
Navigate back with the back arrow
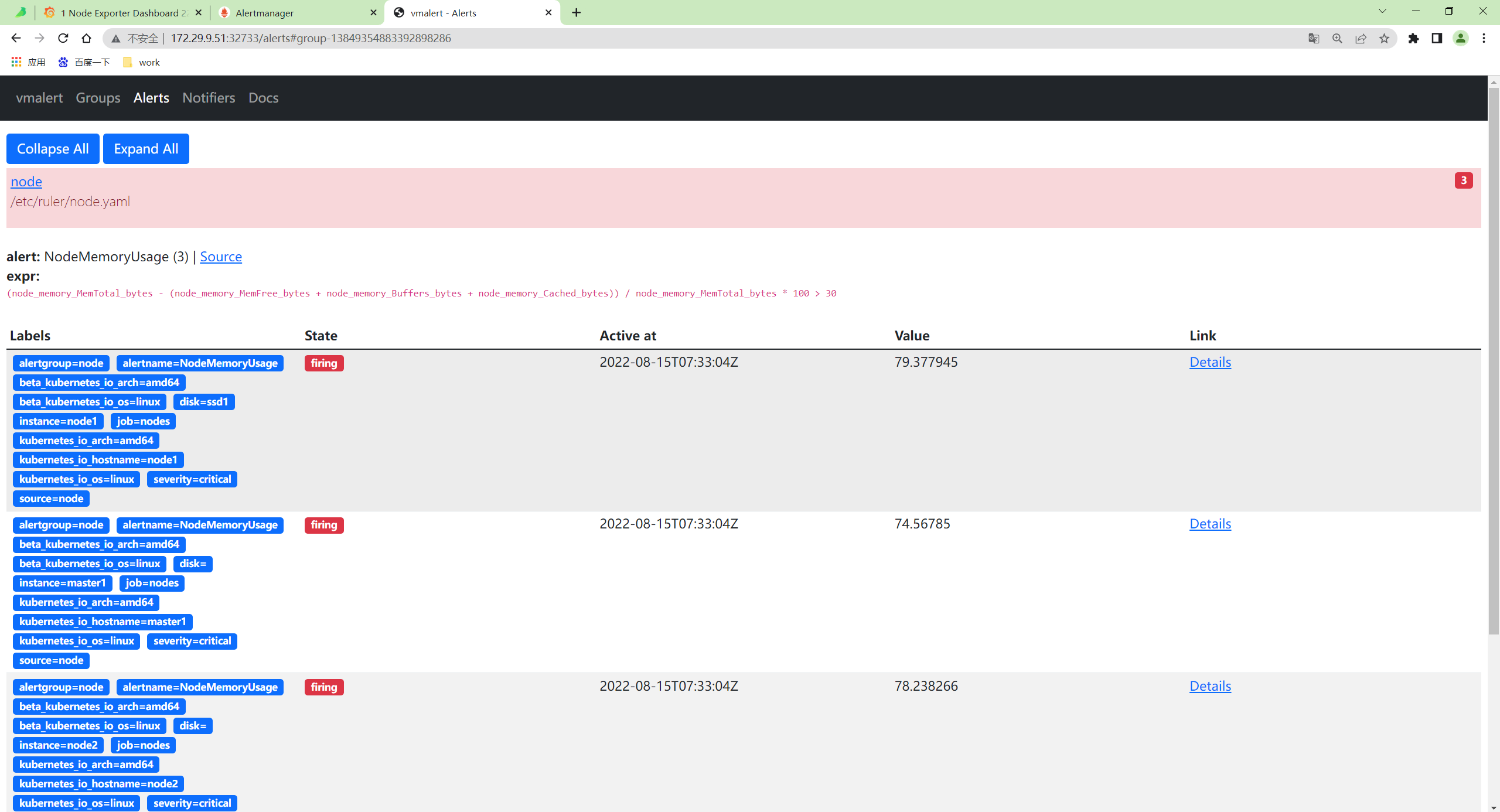coord(16,38)
